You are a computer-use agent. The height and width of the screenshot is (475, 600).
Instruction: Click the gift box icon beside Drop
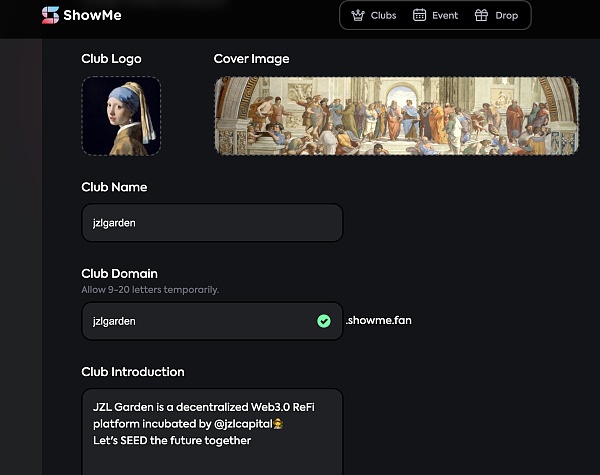[x=481, y=15]
